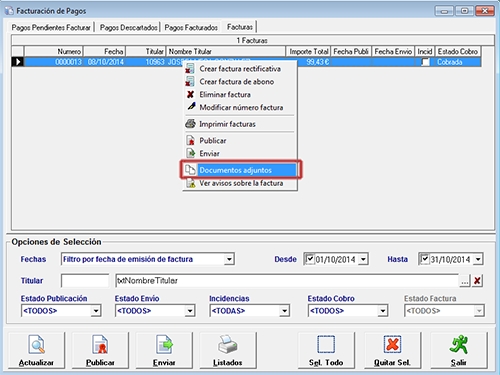500x375 pixels.
Task: Click the Publicar icon in context menu
Action: (x=190, y=141)
